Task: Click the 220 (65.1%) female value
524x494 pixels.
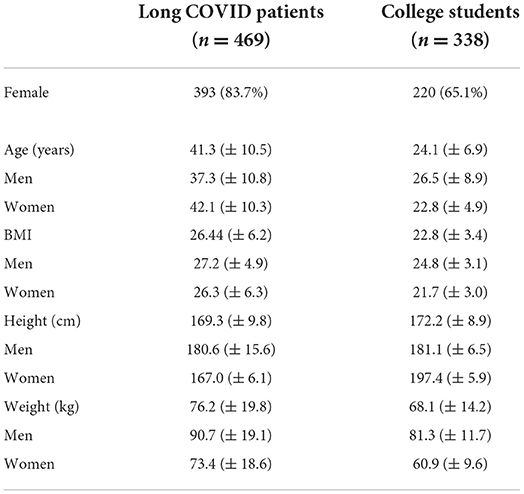Action: click(x=450, y=93)
